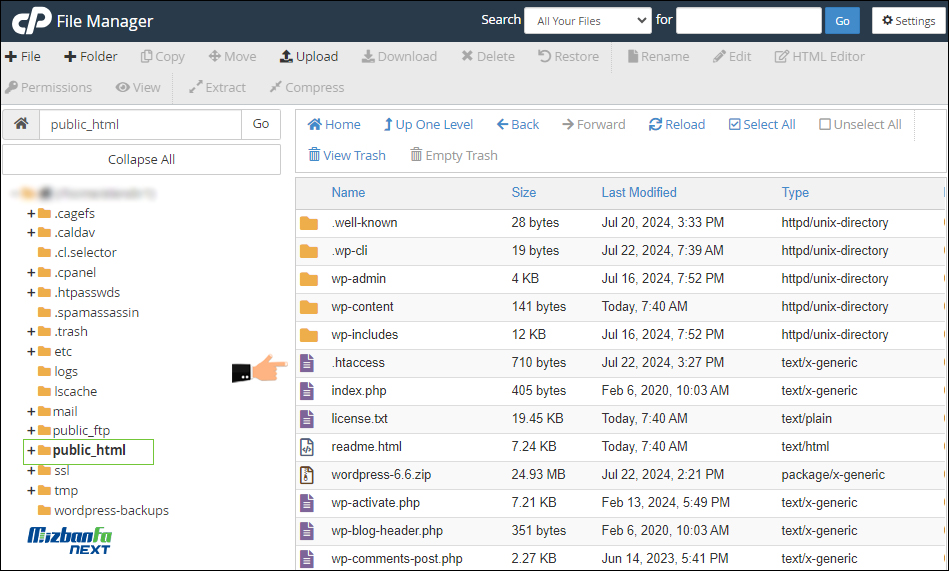
Task: Click the Rename toolbar icon
Action: 632,56
